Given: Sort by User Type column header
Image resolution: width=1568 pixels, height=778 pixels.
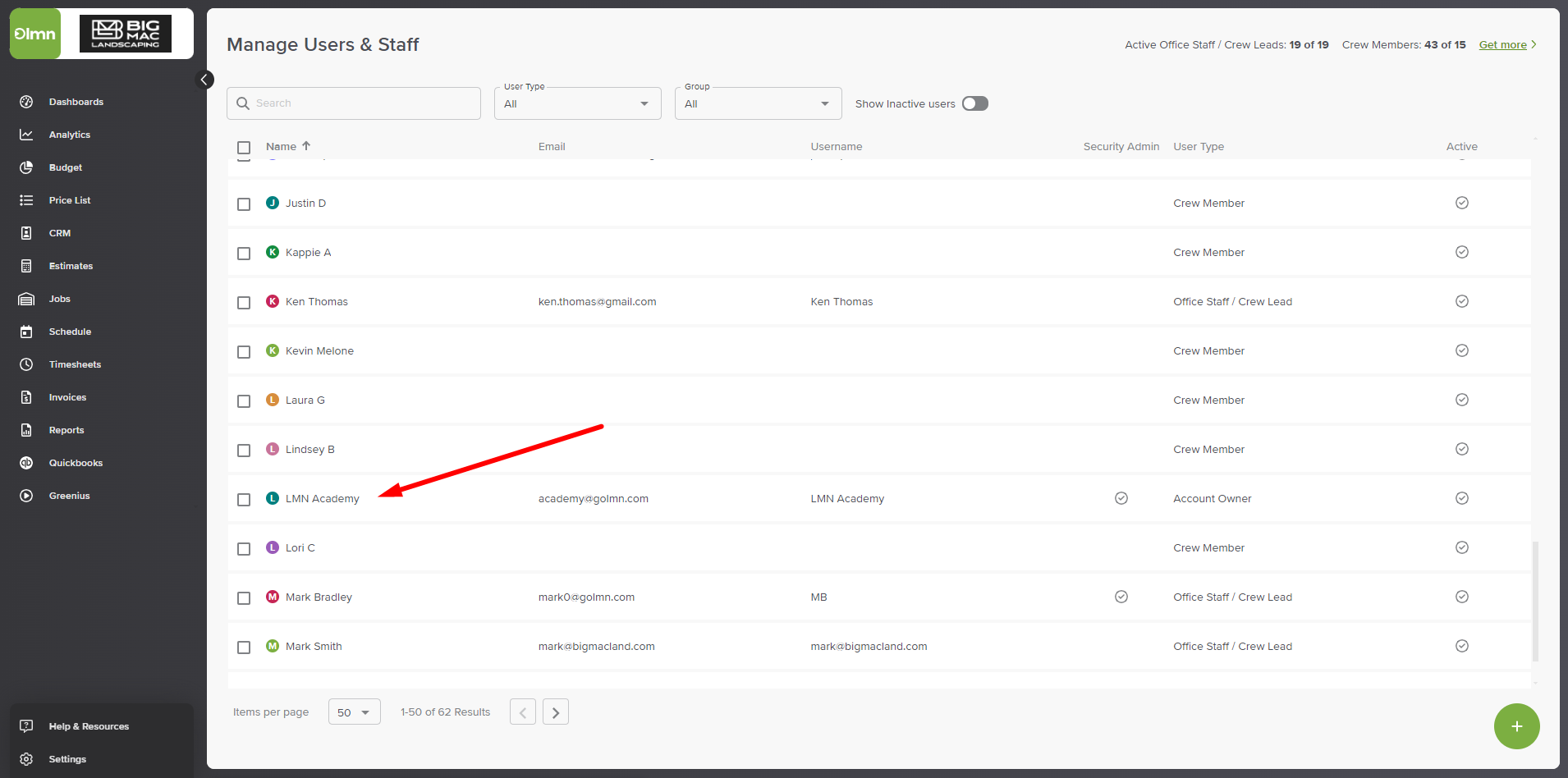Looking at the screenshot, I should tap(1199, 147).
